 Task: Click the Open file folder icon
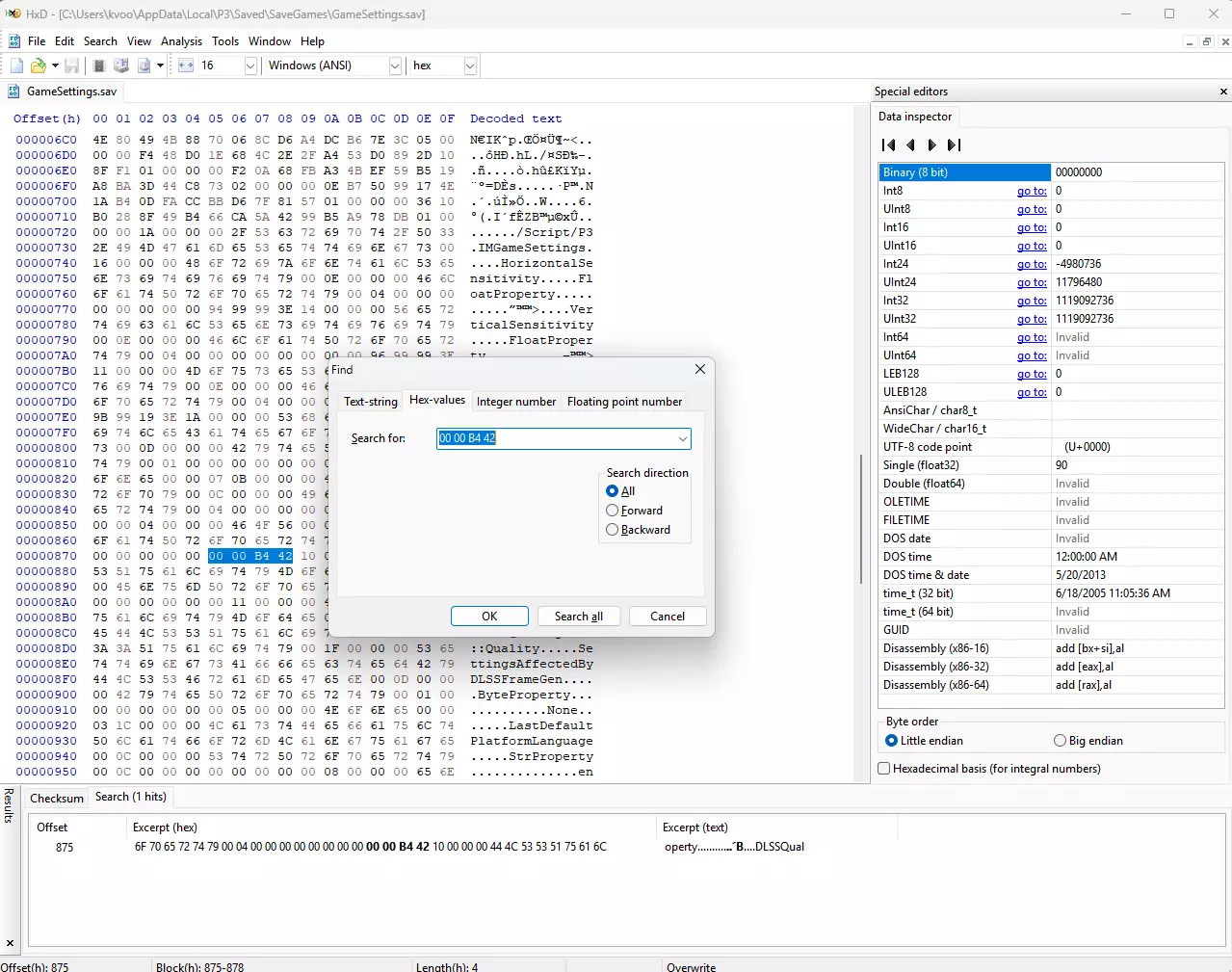(38, 66)
